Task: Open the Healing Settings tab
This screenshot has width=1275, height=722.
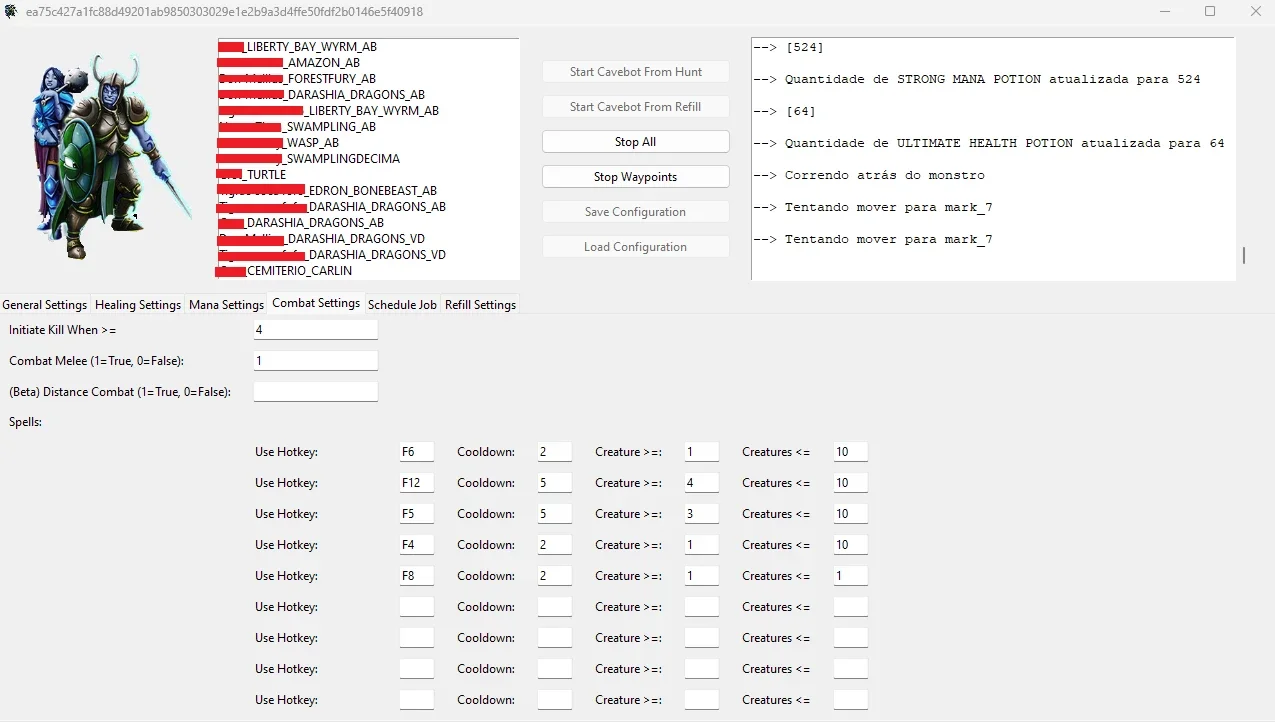Action: 138,305
